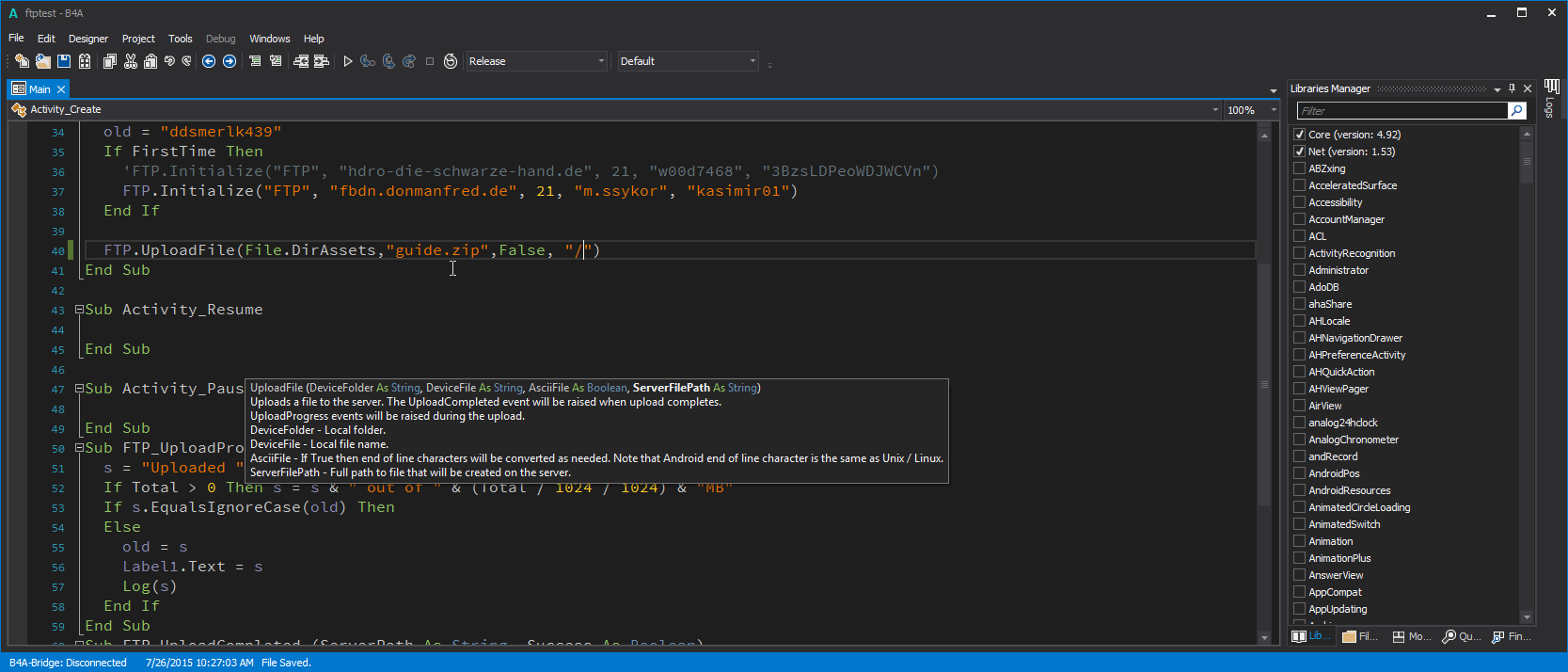The image size is (1568, 672).
Task: Open the Default configuration dropdown
Action: (752, 61)
